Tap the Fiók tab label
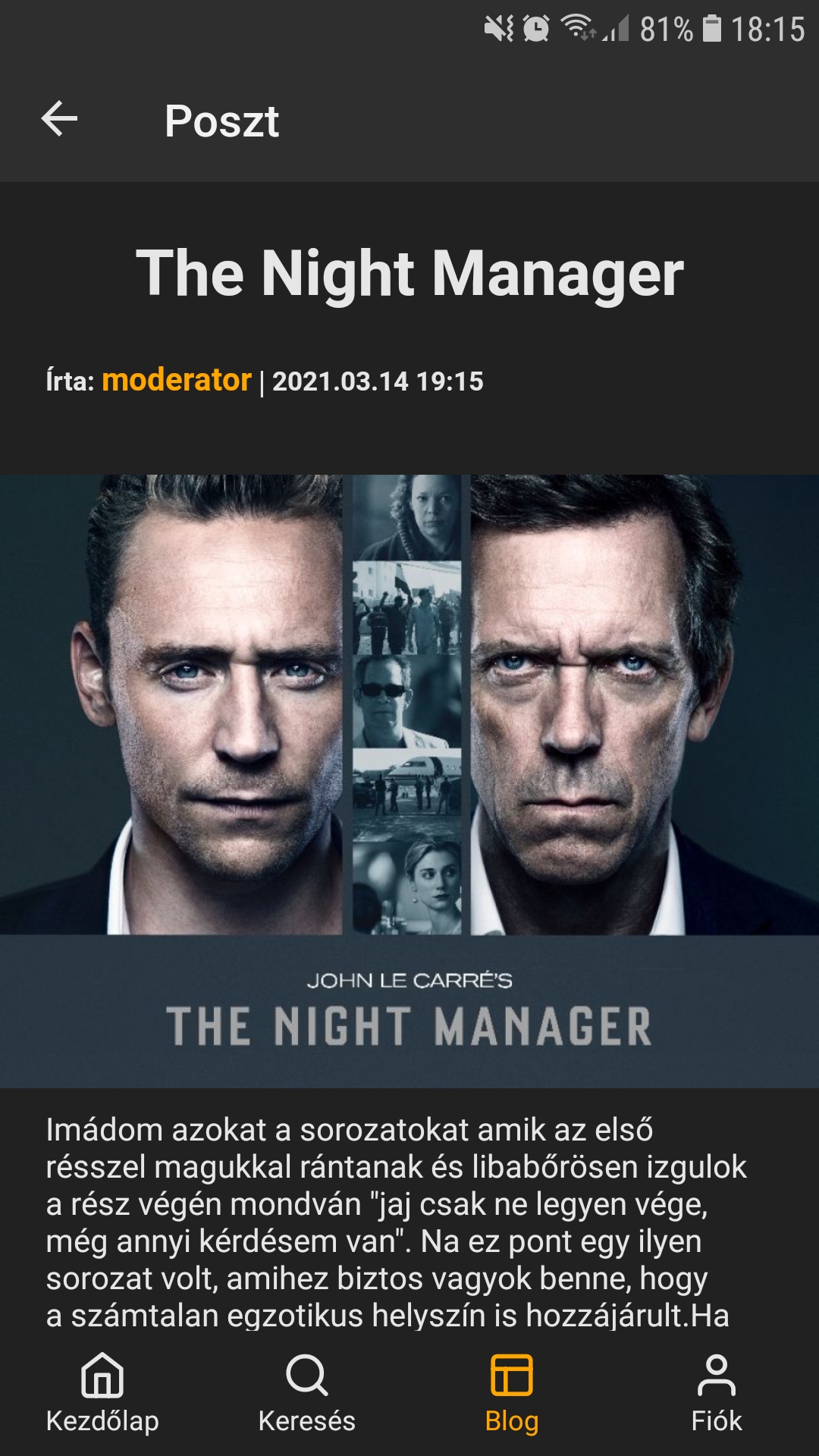This screenshot has height=1456, width=819. click(x=717, y=1420)
